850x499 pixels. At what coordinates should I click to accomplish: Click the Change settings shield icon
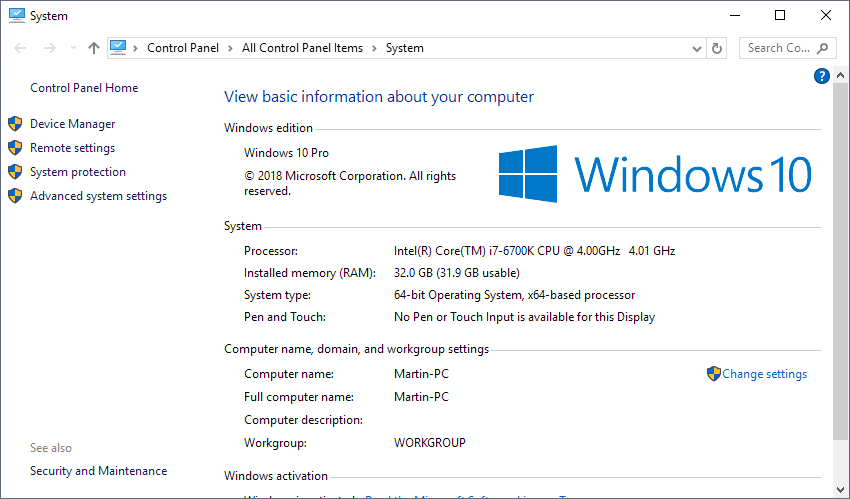[x=714, y=374]
